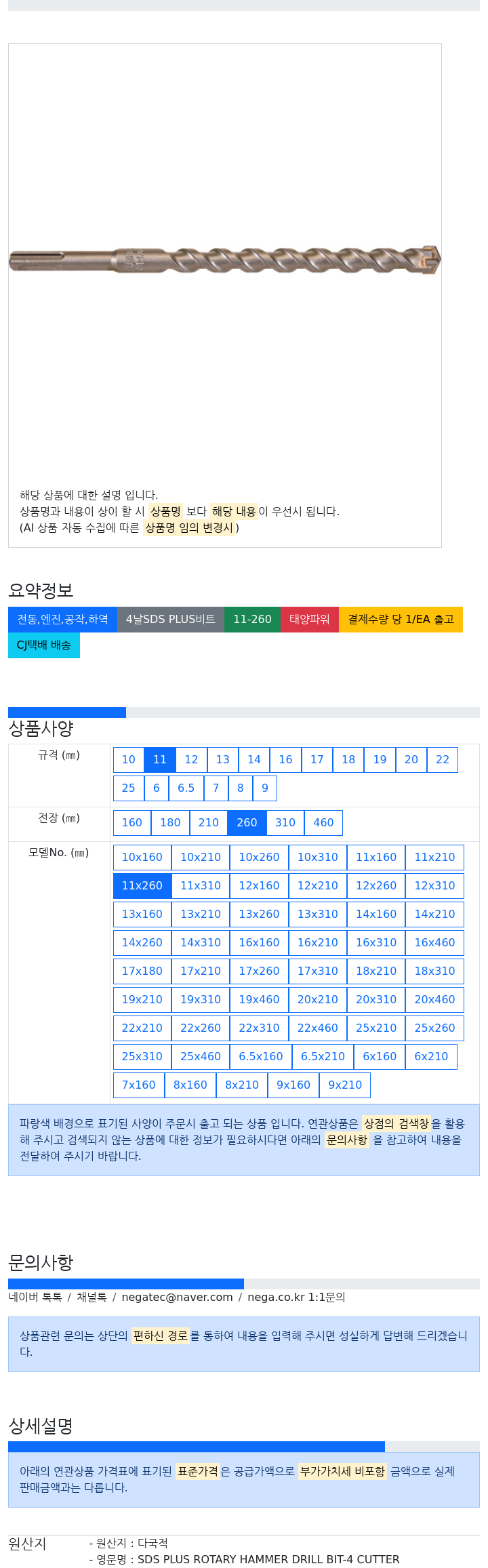Click the drill bit product image
488x1568 pixels.
point(224,260)
